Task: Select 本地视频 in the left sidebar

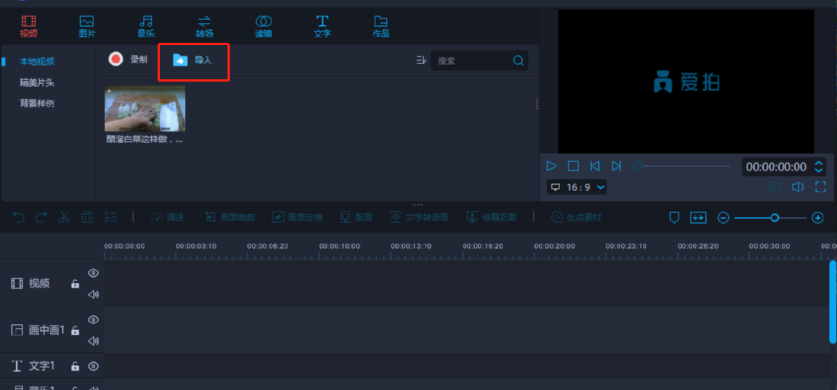Action: 37,61
